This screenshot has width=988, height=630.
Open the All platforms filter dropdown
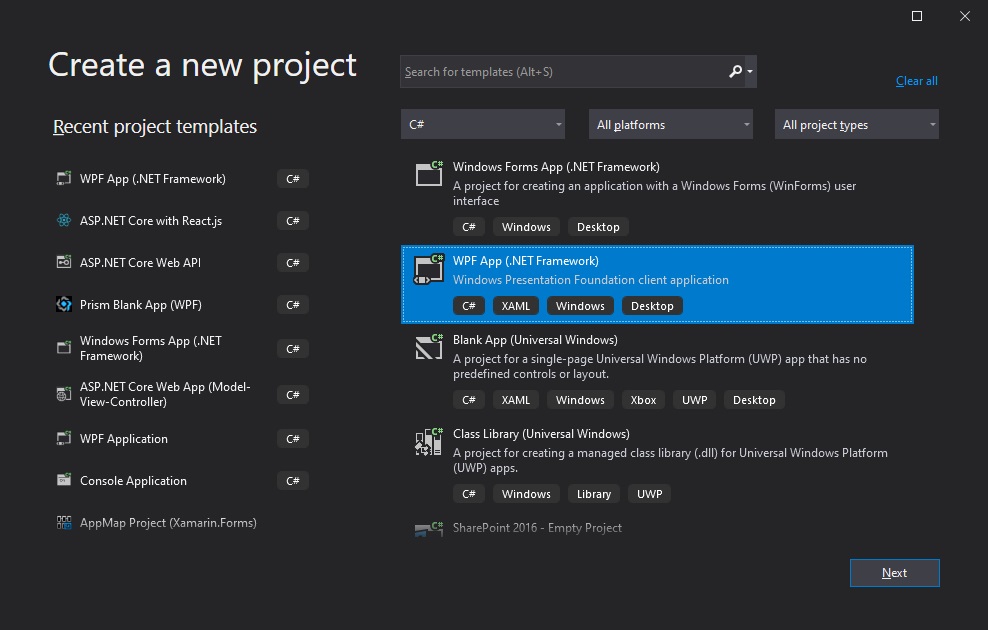(x=670, y=124)
